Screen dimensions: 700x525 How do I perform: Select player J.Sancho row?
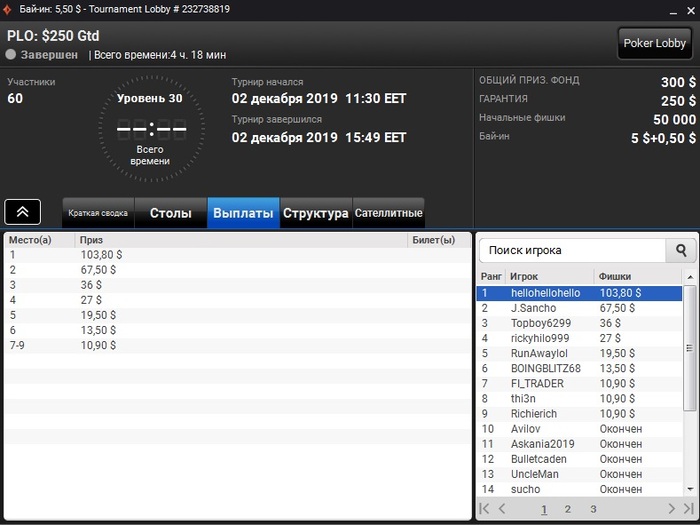point(579,308)
